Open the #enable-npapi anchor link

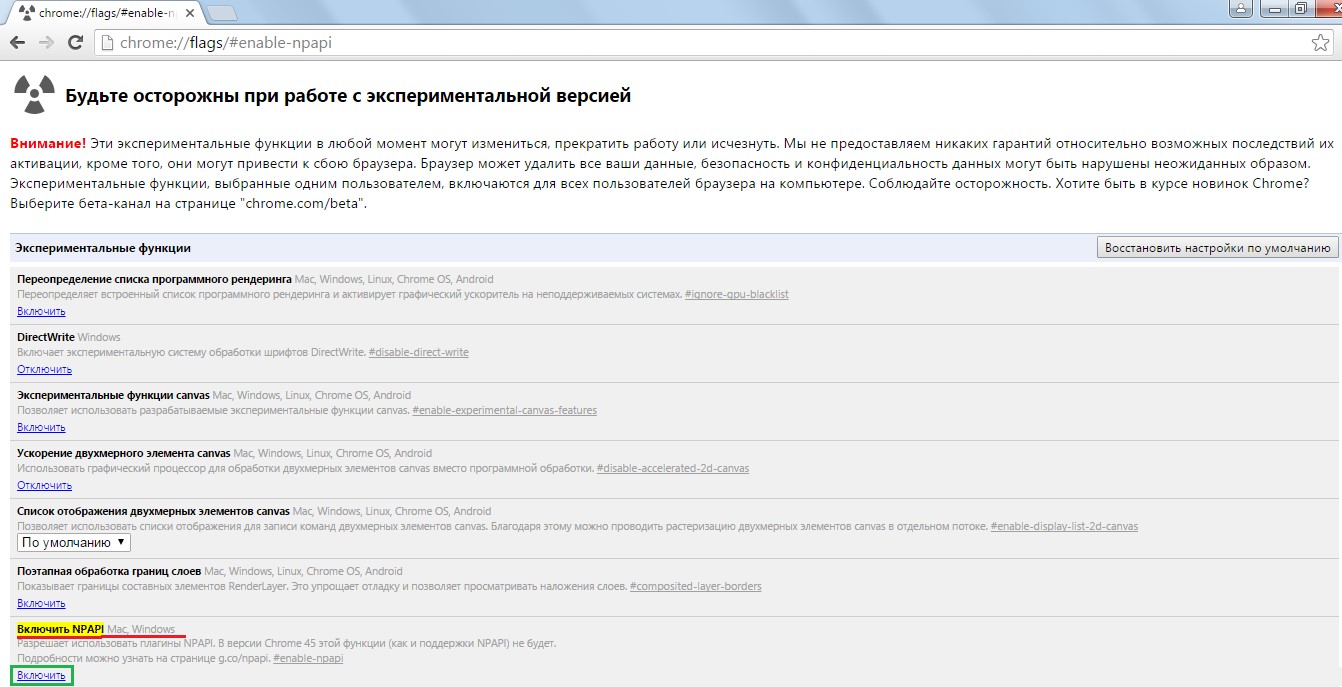(308, 658)
